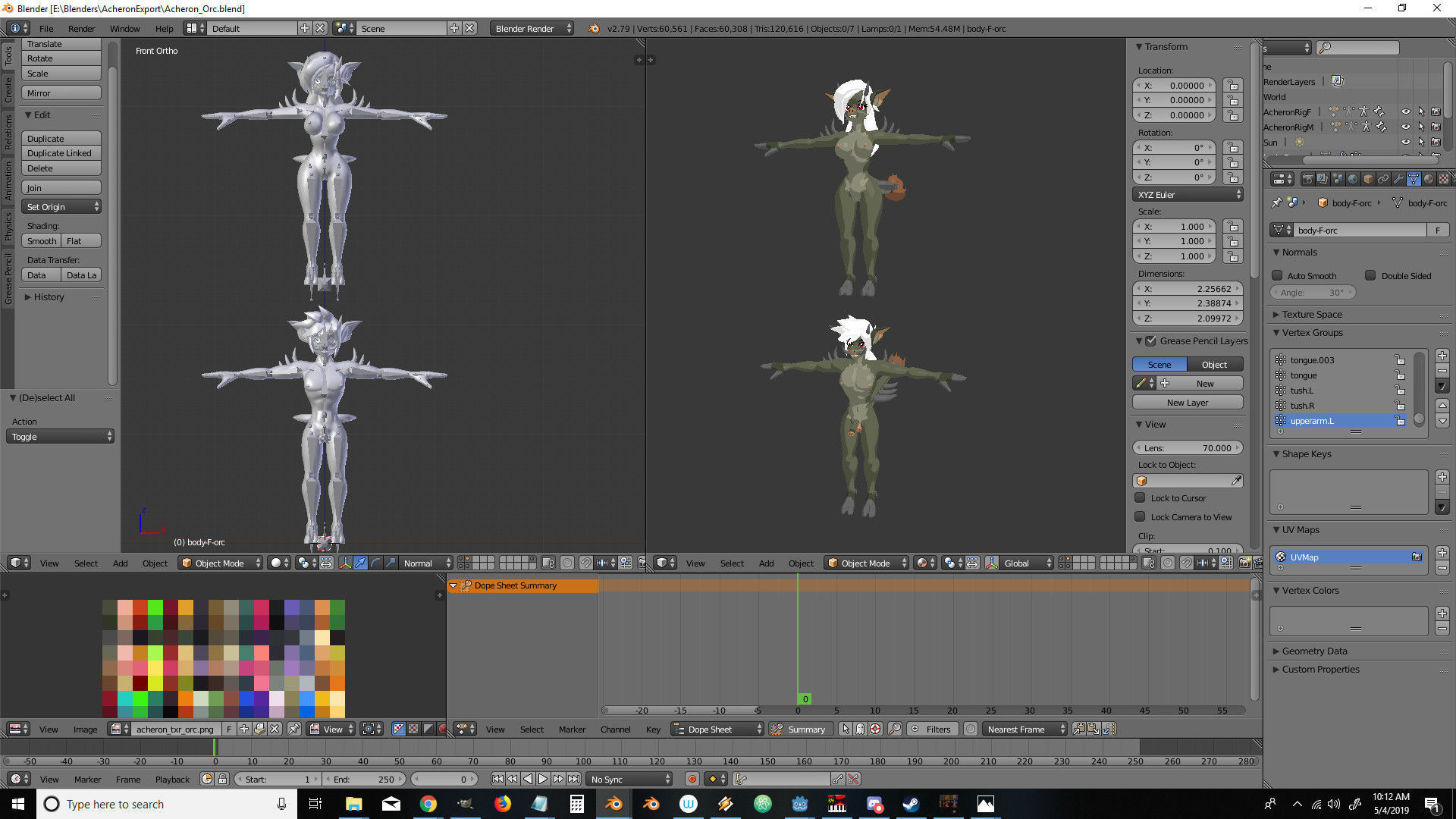Expand the Custom Properties panel
The image size is (1456, 819).
point(1320,669)
